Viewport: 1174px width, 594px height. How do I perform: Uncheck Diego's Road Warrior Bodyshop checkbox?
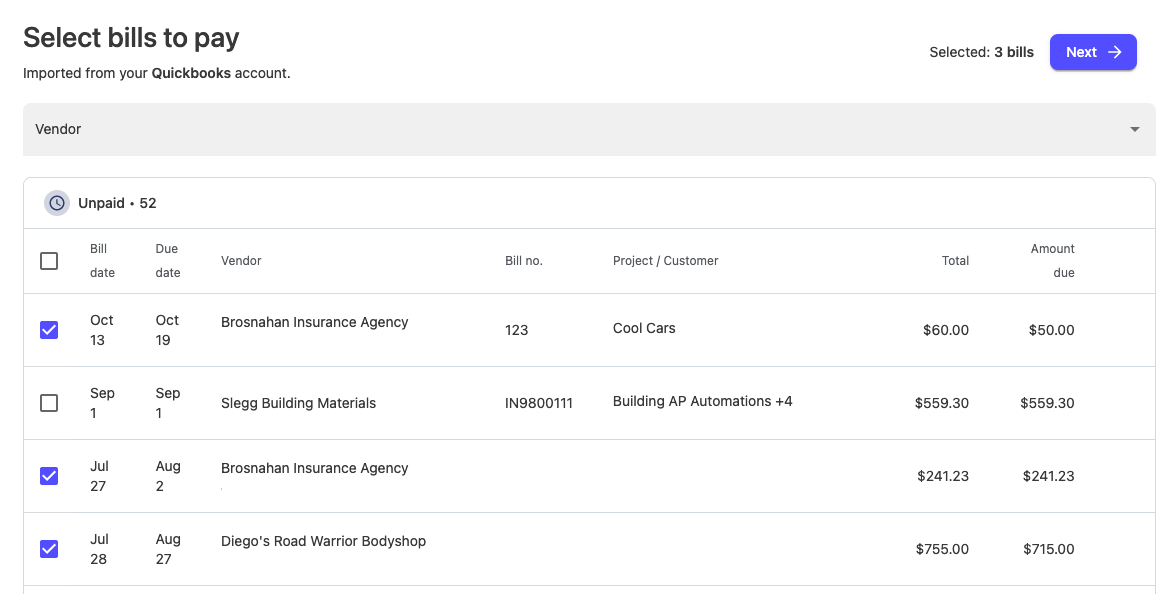[49, 549]
